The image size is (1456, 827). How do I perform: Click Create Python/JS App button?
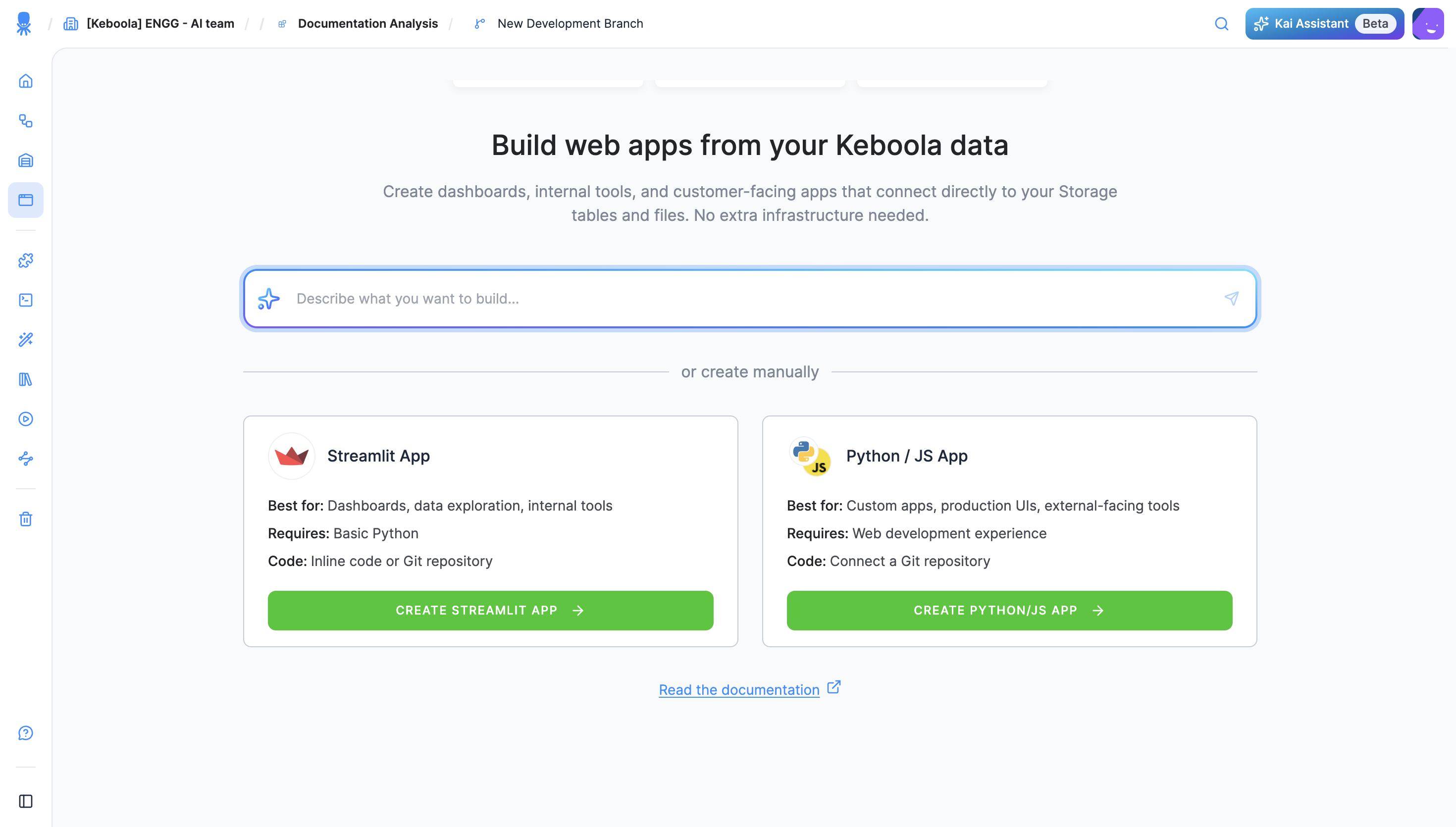click(1009, 611)
